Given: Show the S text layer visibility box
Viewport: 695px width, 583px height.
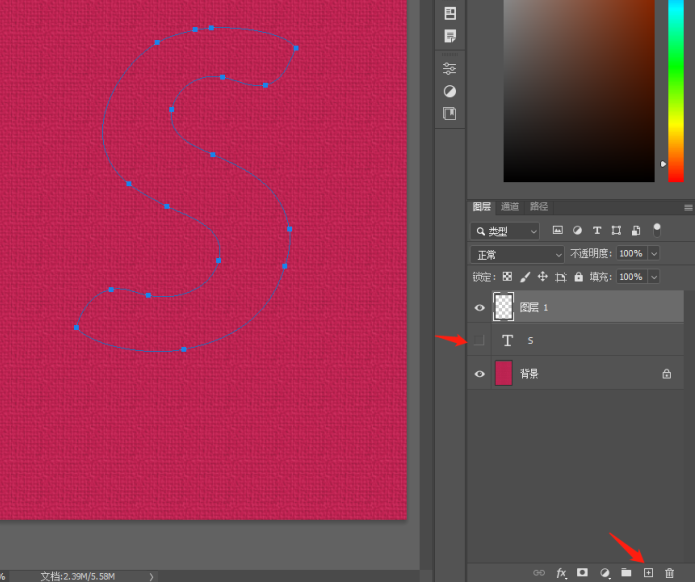Looking at the screenshot, I should (479, 340).
